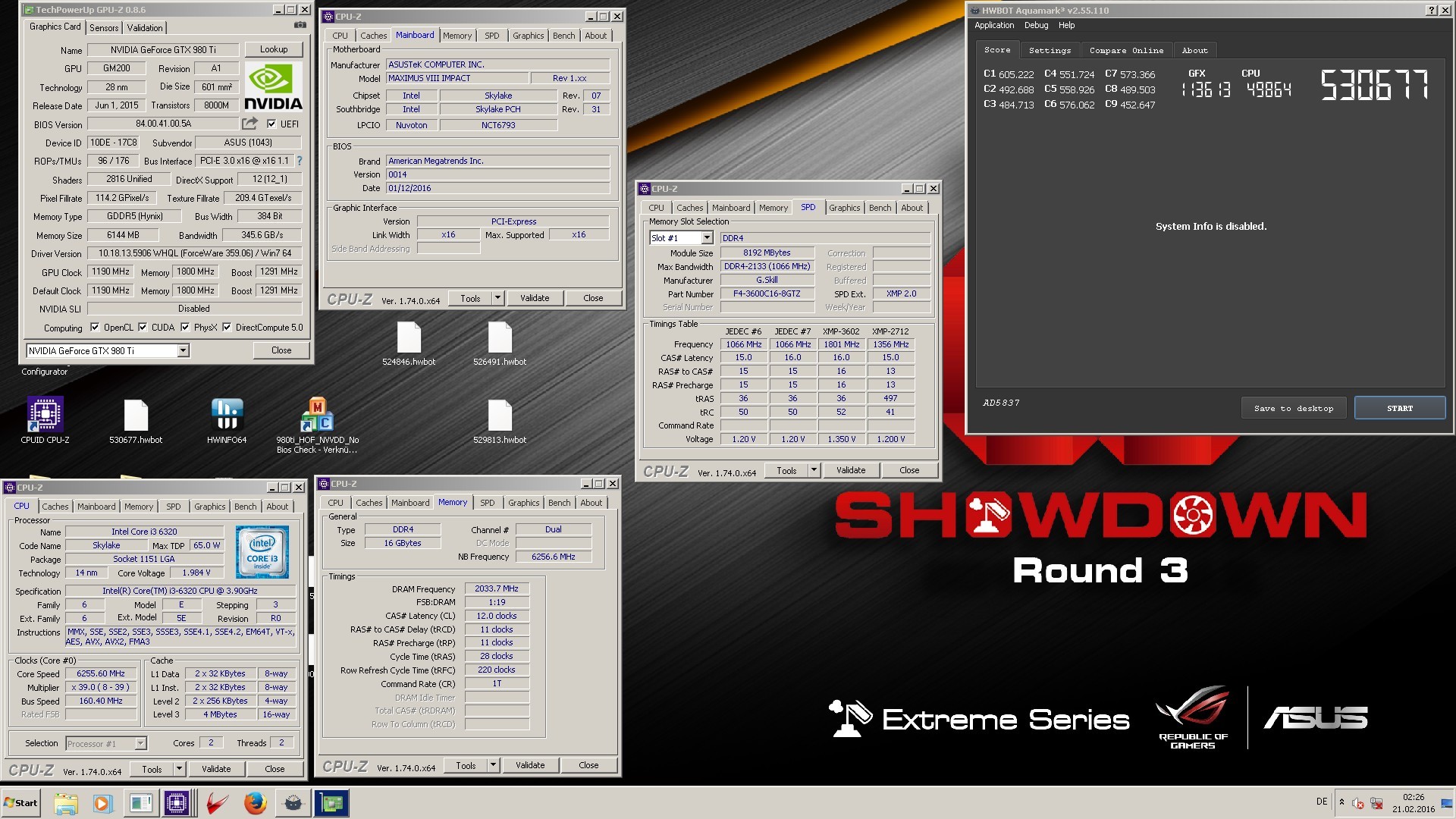Select the 530677.hwbot desktop file

click(136, 422)
